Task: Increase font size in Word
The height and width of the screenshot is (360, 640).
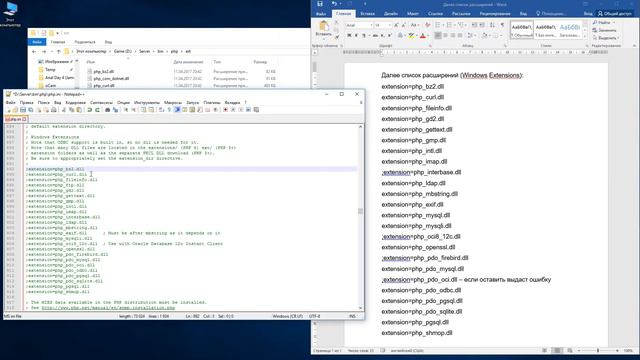Action: [x=396, y=25]
